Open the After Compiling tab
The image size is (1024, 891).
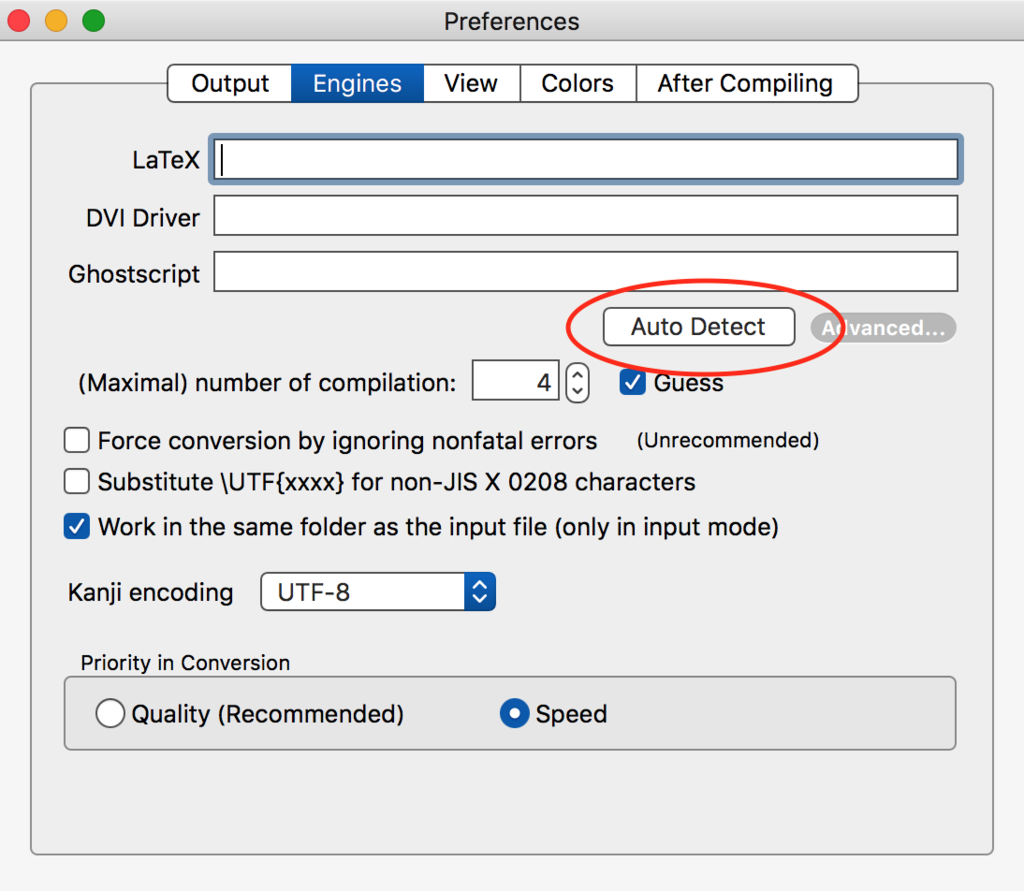[746, 84]
